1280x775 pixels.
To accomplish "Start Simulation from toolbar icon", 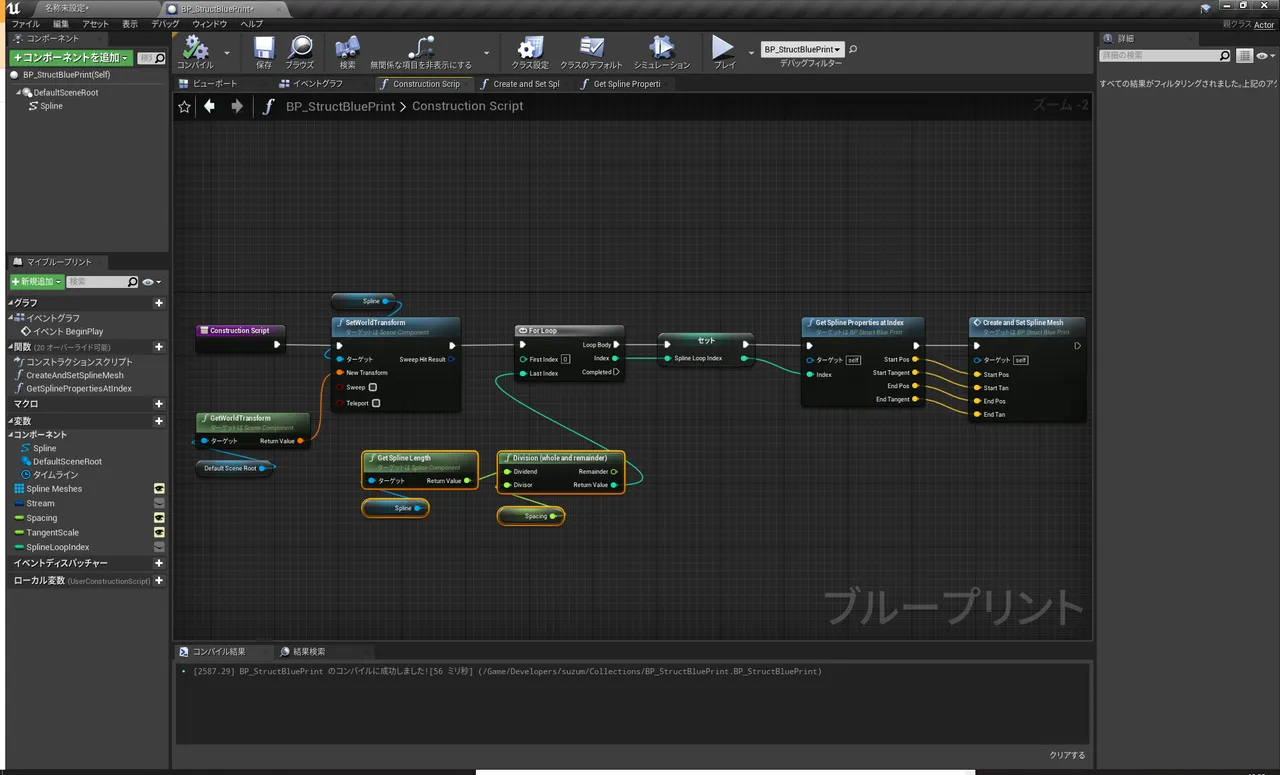I will 661,47.
